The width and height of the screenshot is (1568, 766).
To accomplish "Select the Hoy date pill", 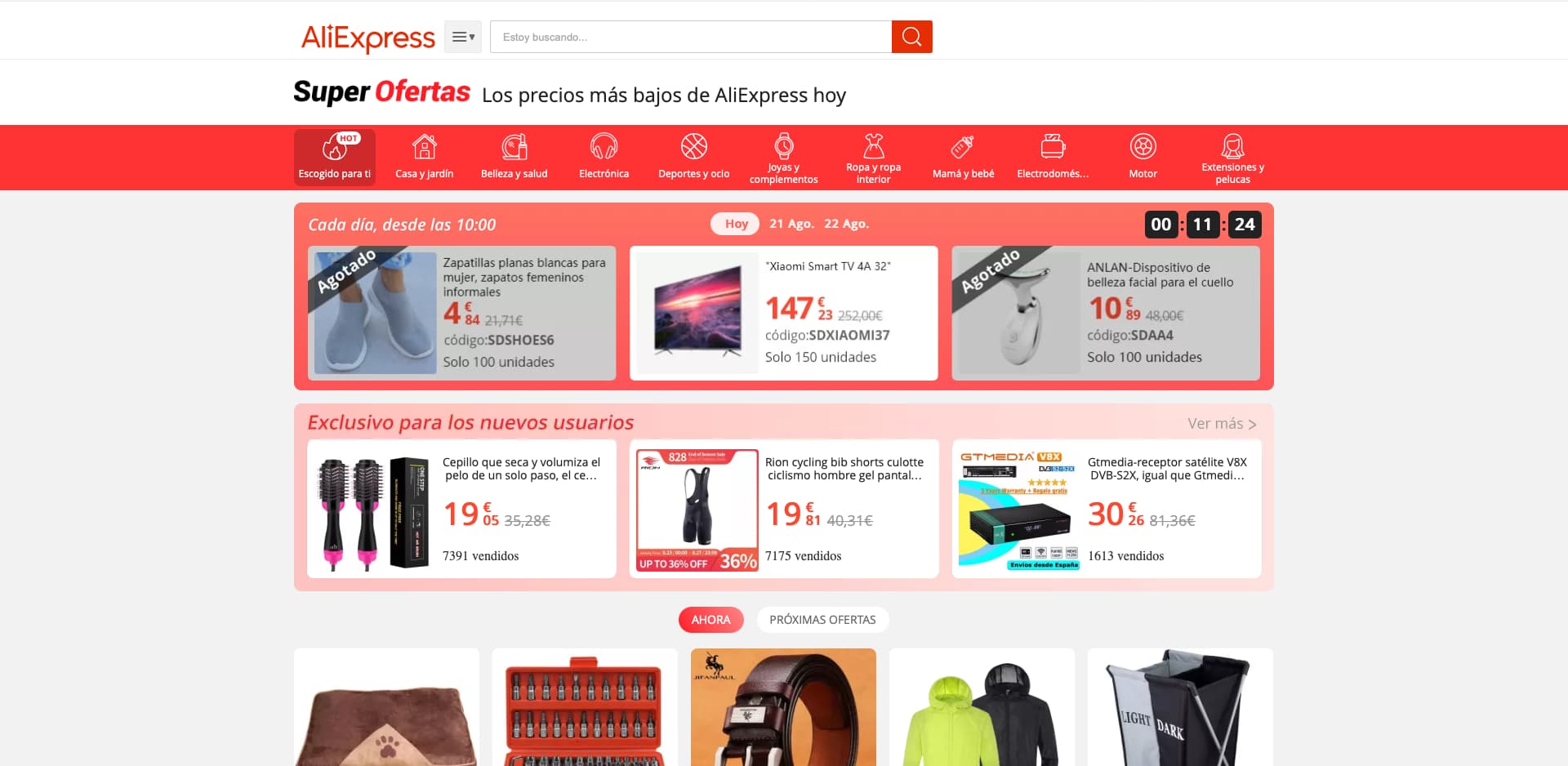I will [736, 224].
